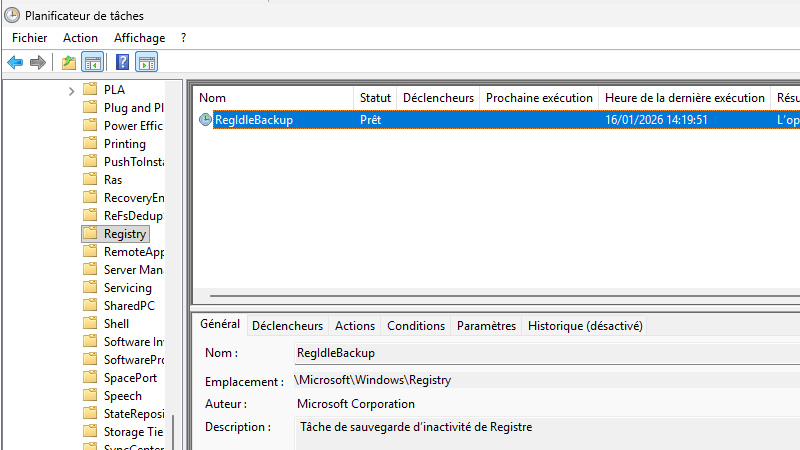Go back with the blue left arrow
This screenshot has height=450, width=800.
pos(15,63)
